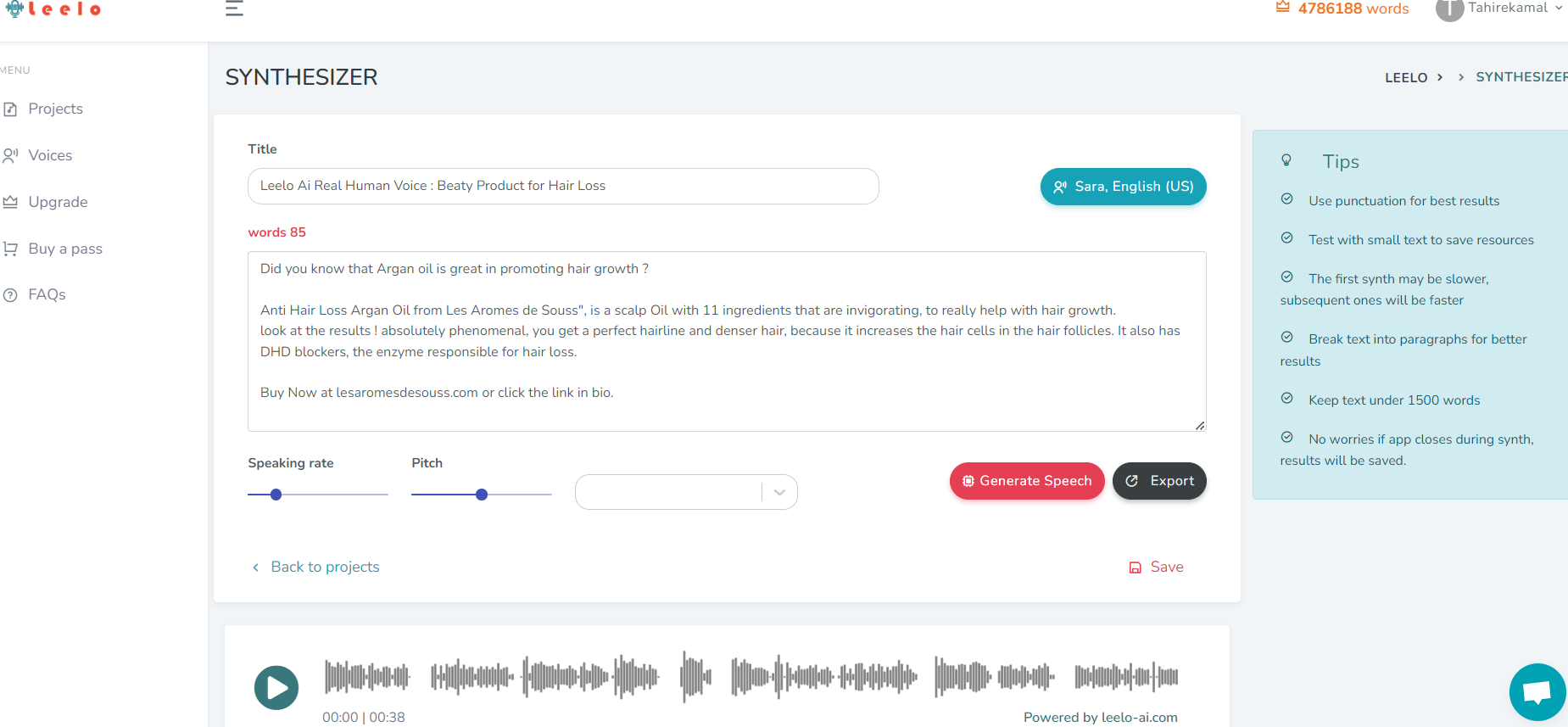Open Projects from the sidebar menu
Image resolution: width=1568 pixels, height=727 pixels.
[x=55, y=109]
